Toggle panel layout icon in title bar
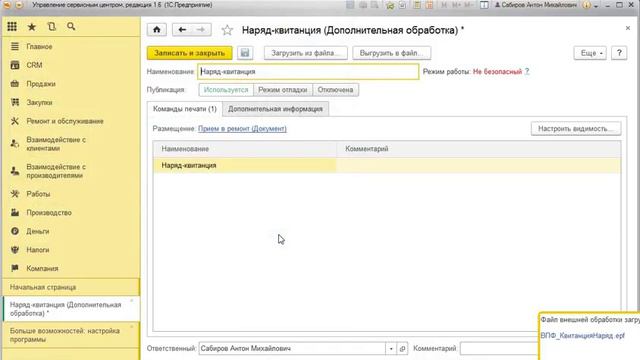 click(484, 5)
